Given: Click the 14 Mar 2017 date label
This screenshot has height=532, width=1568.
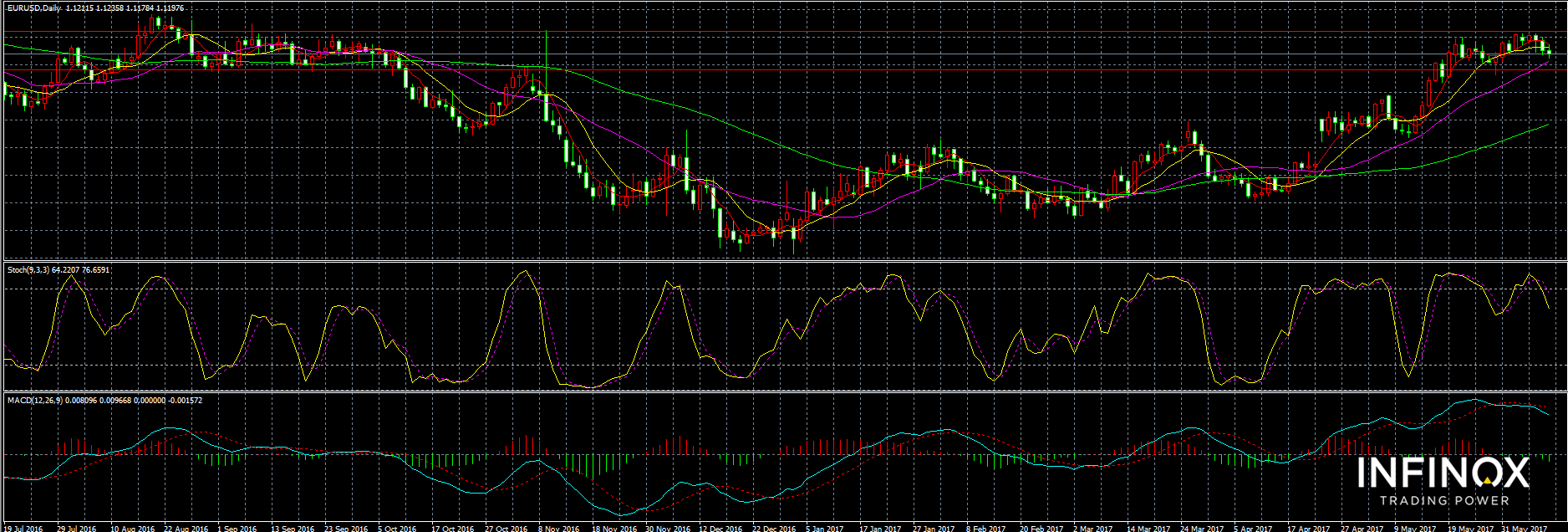Looking at the screenshot, I should coord(1148,528).
